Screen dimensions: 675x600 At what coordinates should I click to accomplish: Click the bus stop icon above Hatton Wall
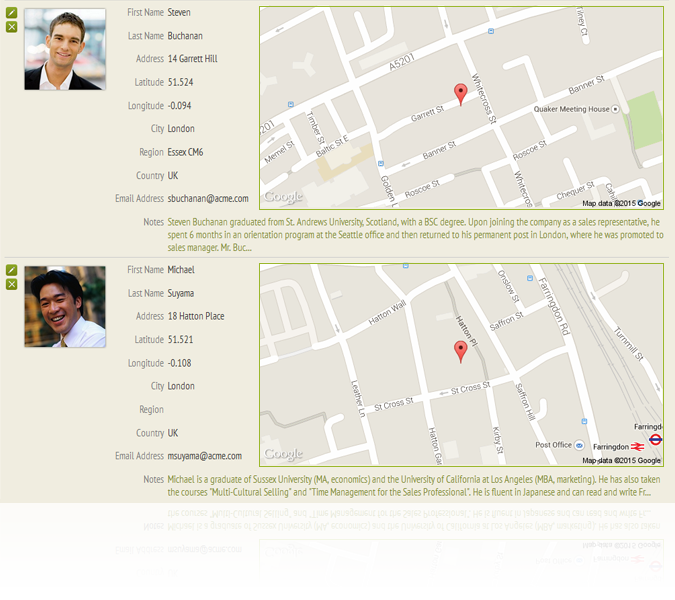pyautogui.click(x=406, y=266)
